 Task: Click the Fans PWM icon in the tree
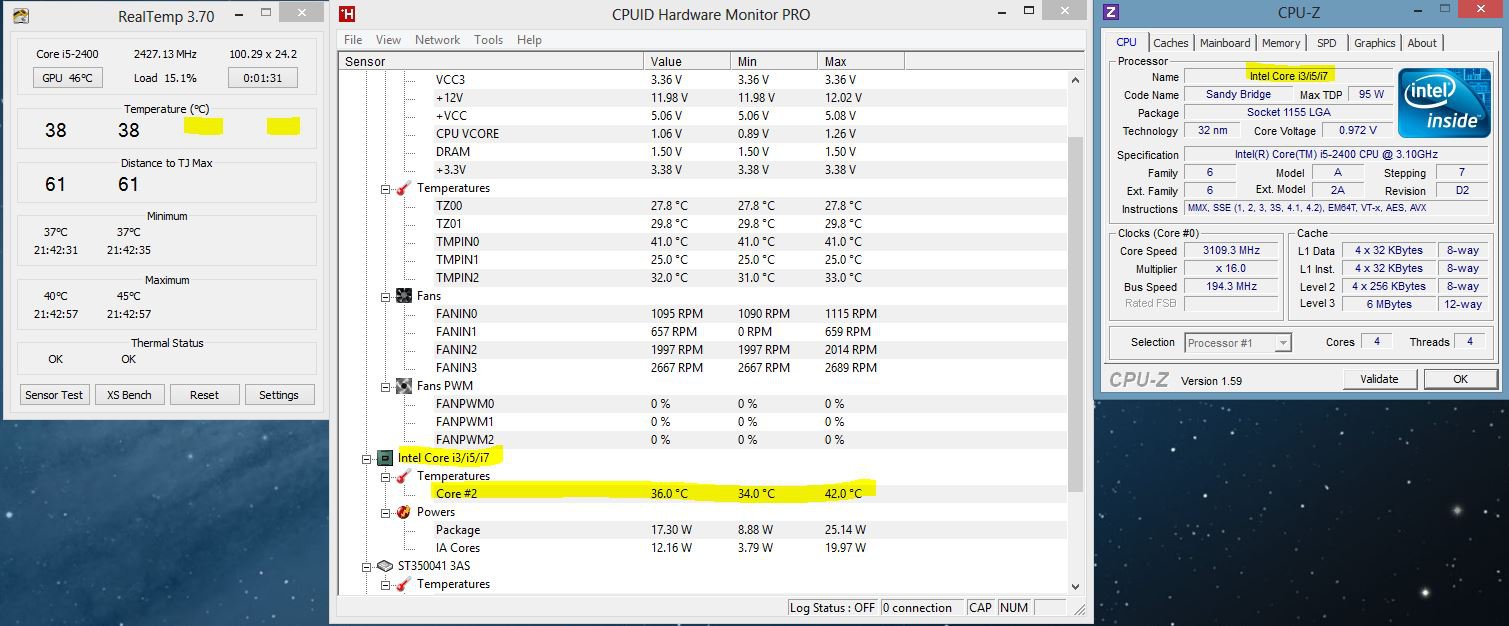(402, 385)
